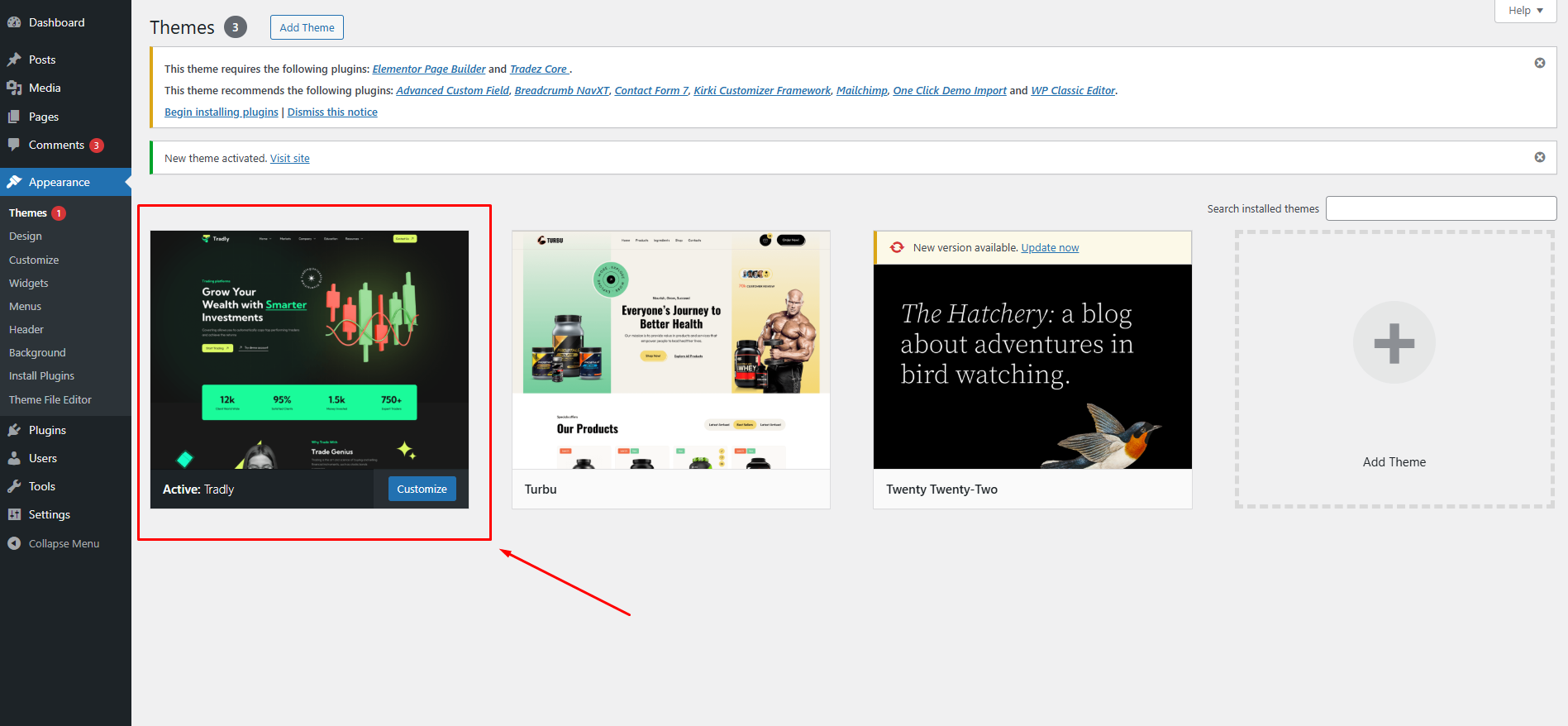Click the Collapse Menu arrow icon
Image resolution: width=1568 pixels, height=726 pixels.
click(x=14, y=543)
